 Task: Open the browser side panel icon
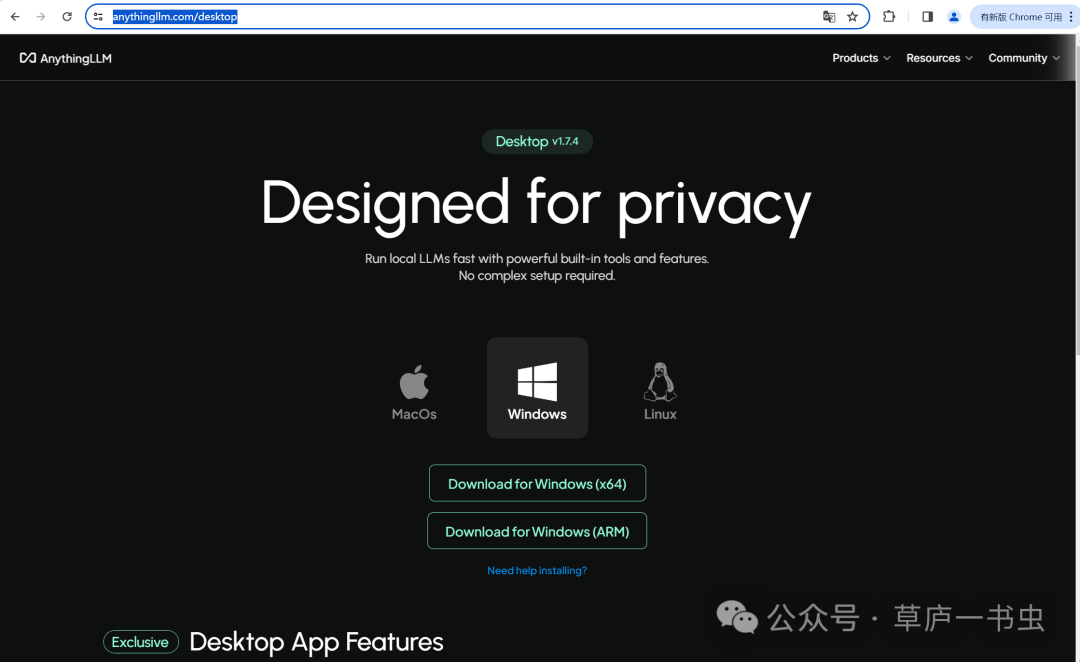point(928,17)
